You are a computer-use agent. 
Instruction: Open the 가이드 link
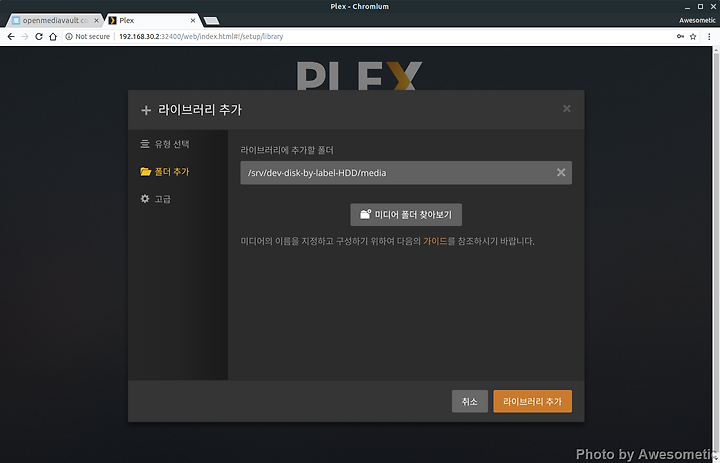coord(435,241)
